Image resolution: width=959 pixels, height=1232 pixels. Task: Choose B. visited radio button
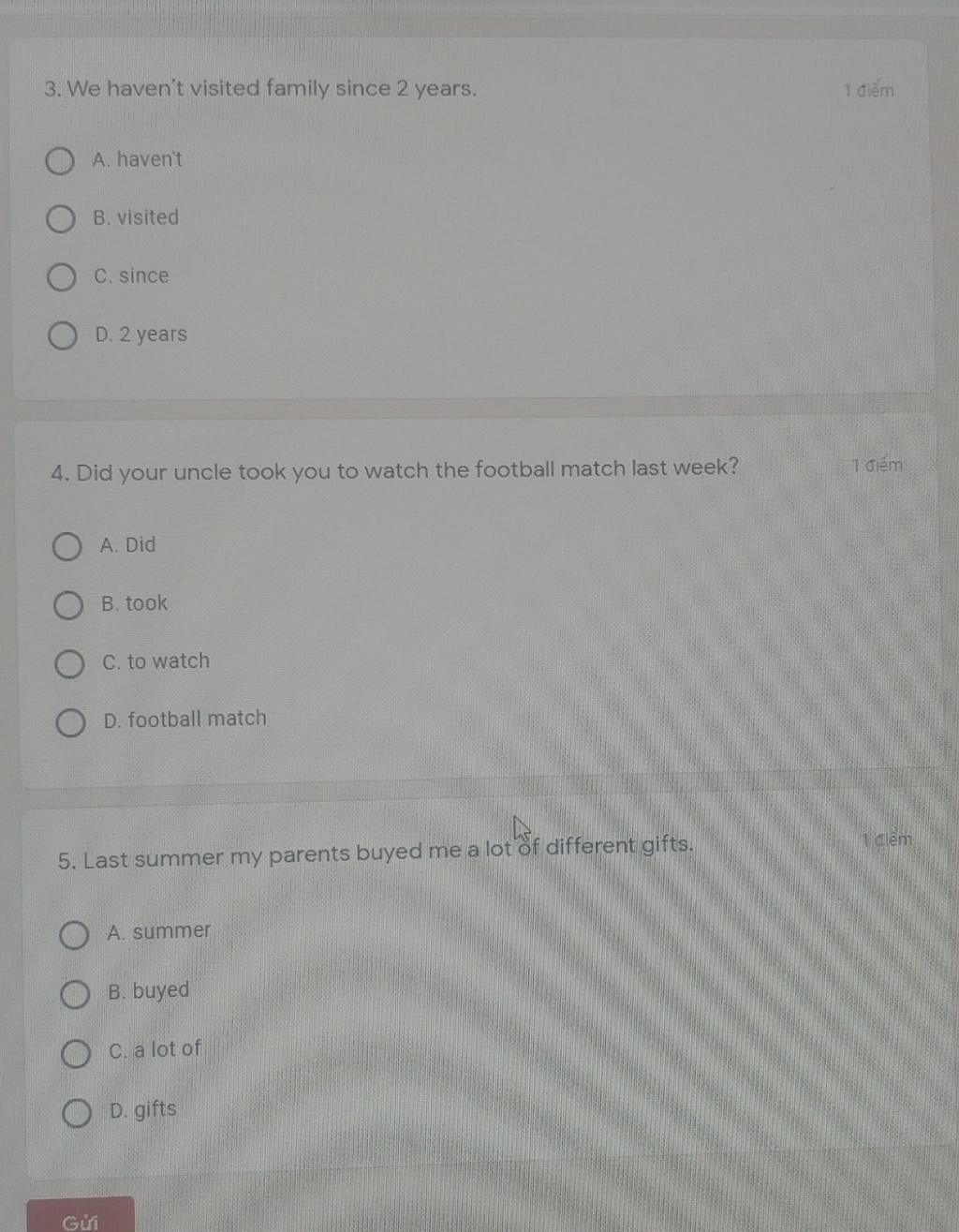[x=61, y=219]
